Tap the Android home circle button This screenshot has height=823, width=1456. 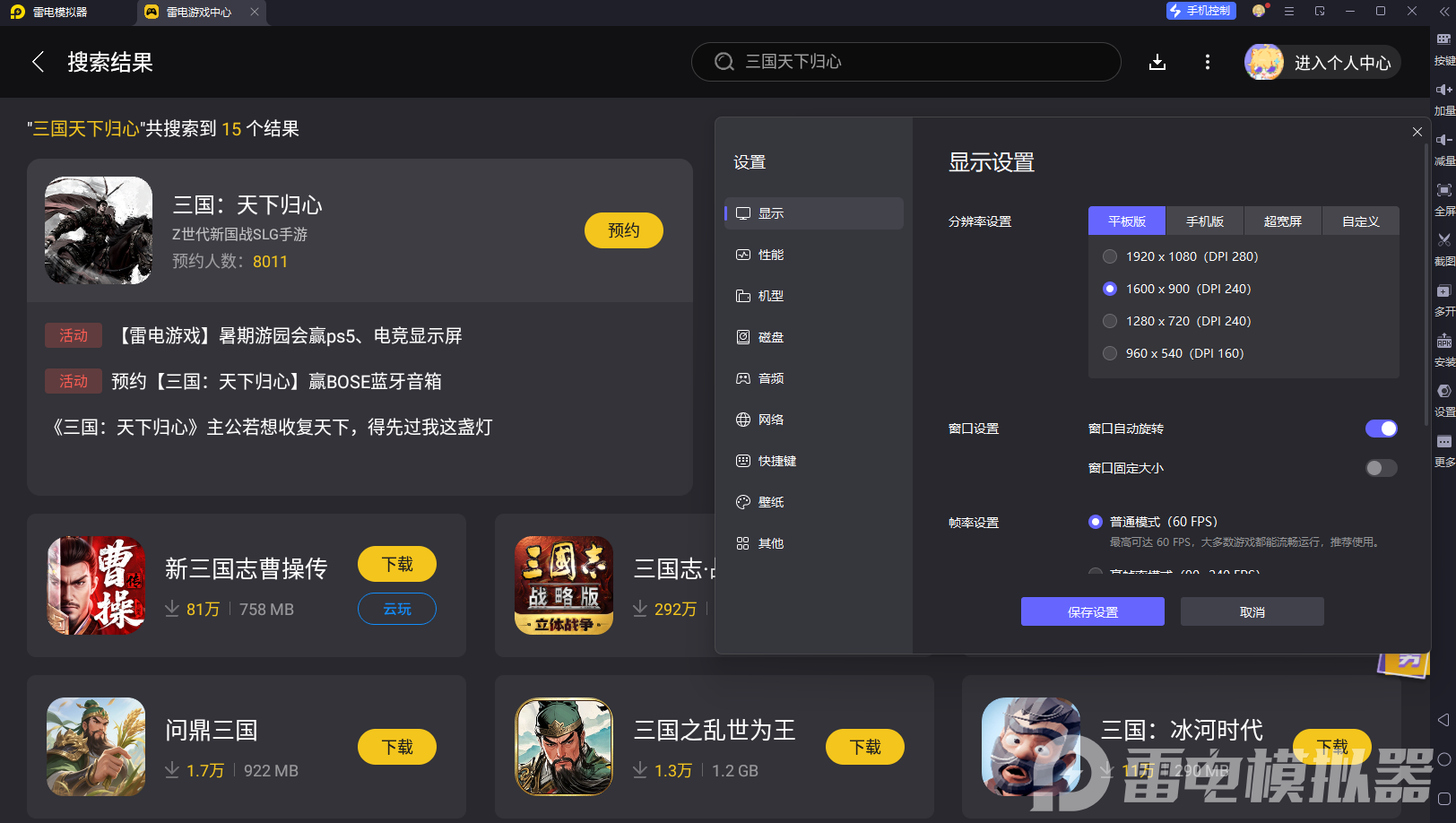(x=1443, y=759)
